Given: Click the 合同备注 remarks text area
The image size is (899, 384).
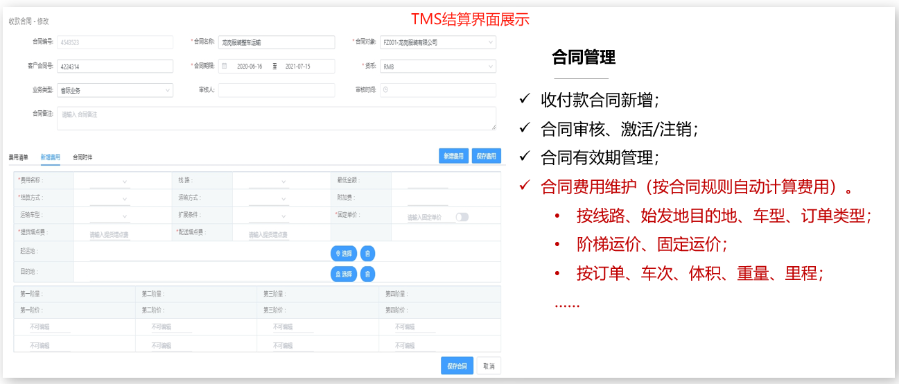Looking at the screenshot, I should 276,118.
